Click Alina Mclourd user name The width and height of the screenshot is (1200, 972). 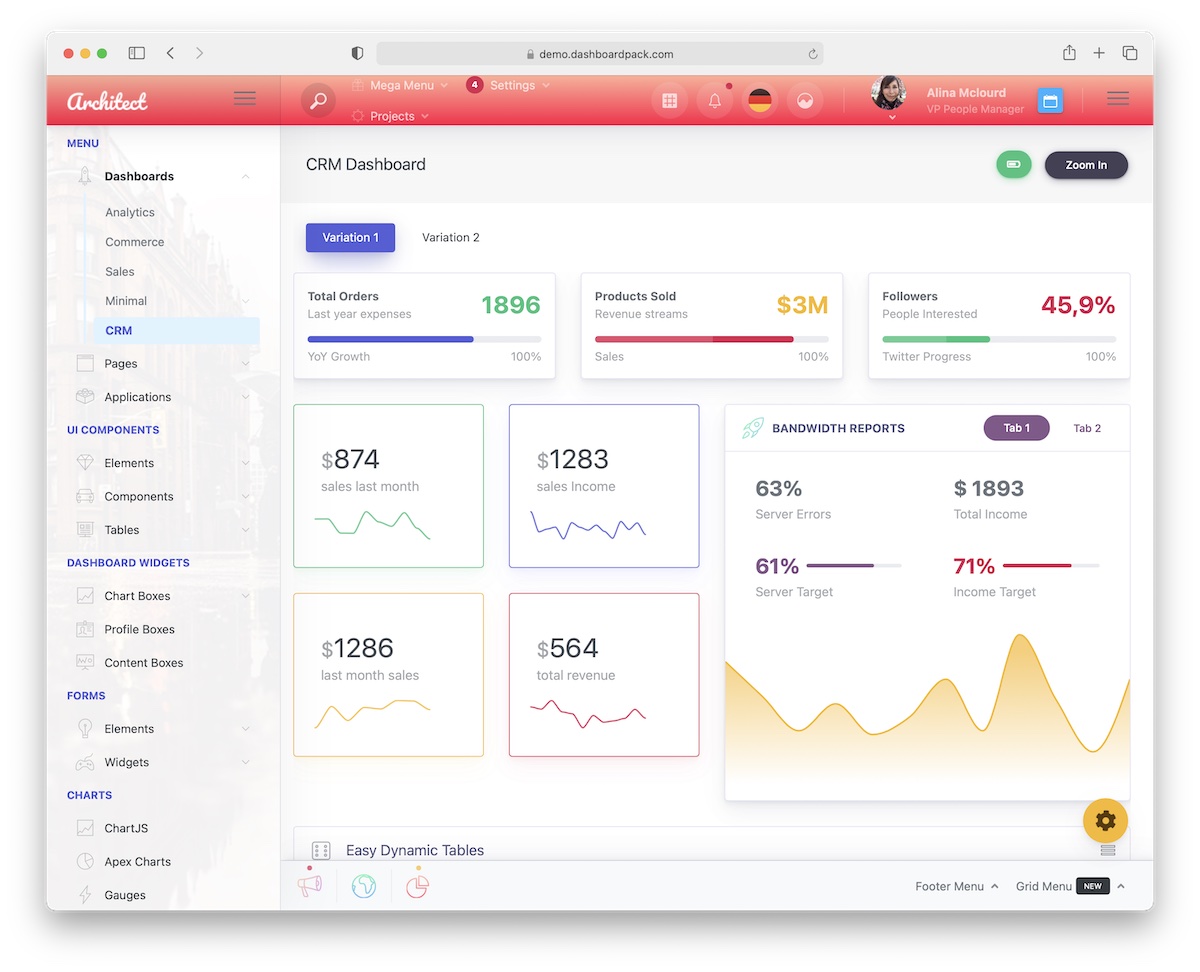[x=966, y=92]
